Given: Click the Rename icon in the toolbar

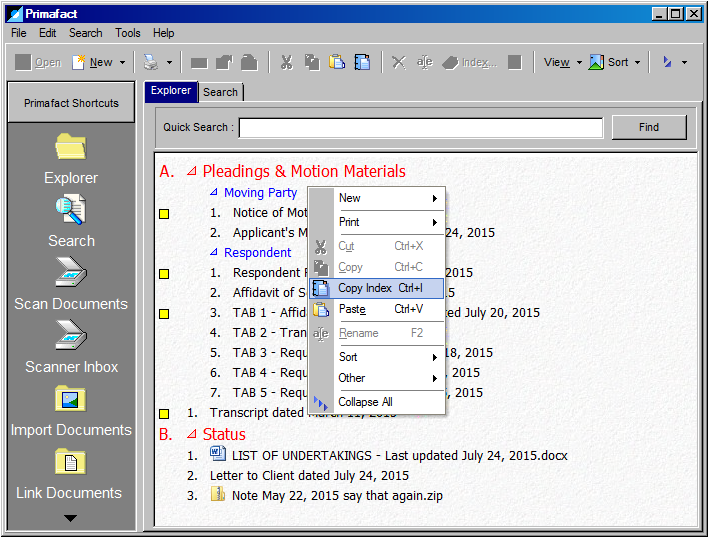Looking at the screenshot, I should point(424,62).
